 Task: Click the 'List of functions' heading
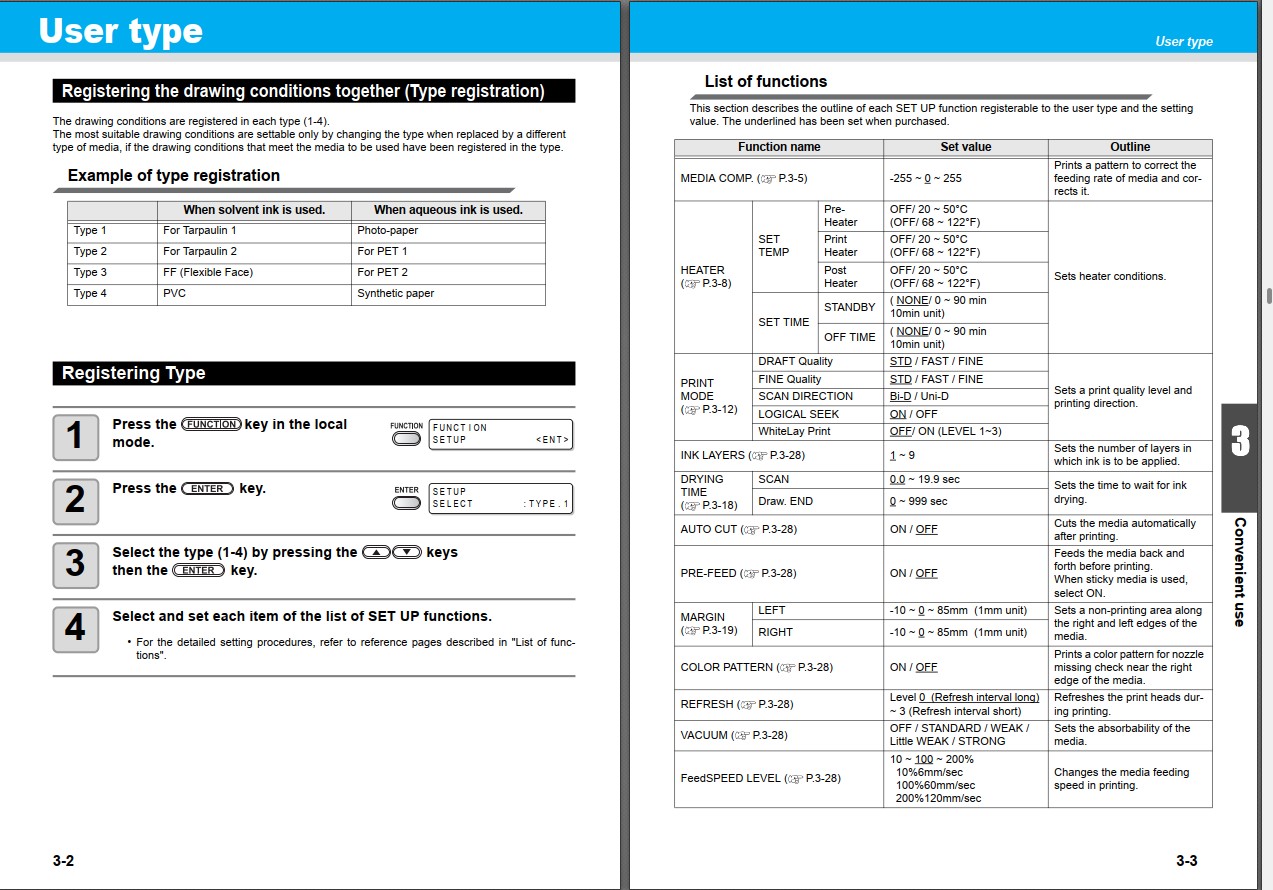[x=766, y=82]
